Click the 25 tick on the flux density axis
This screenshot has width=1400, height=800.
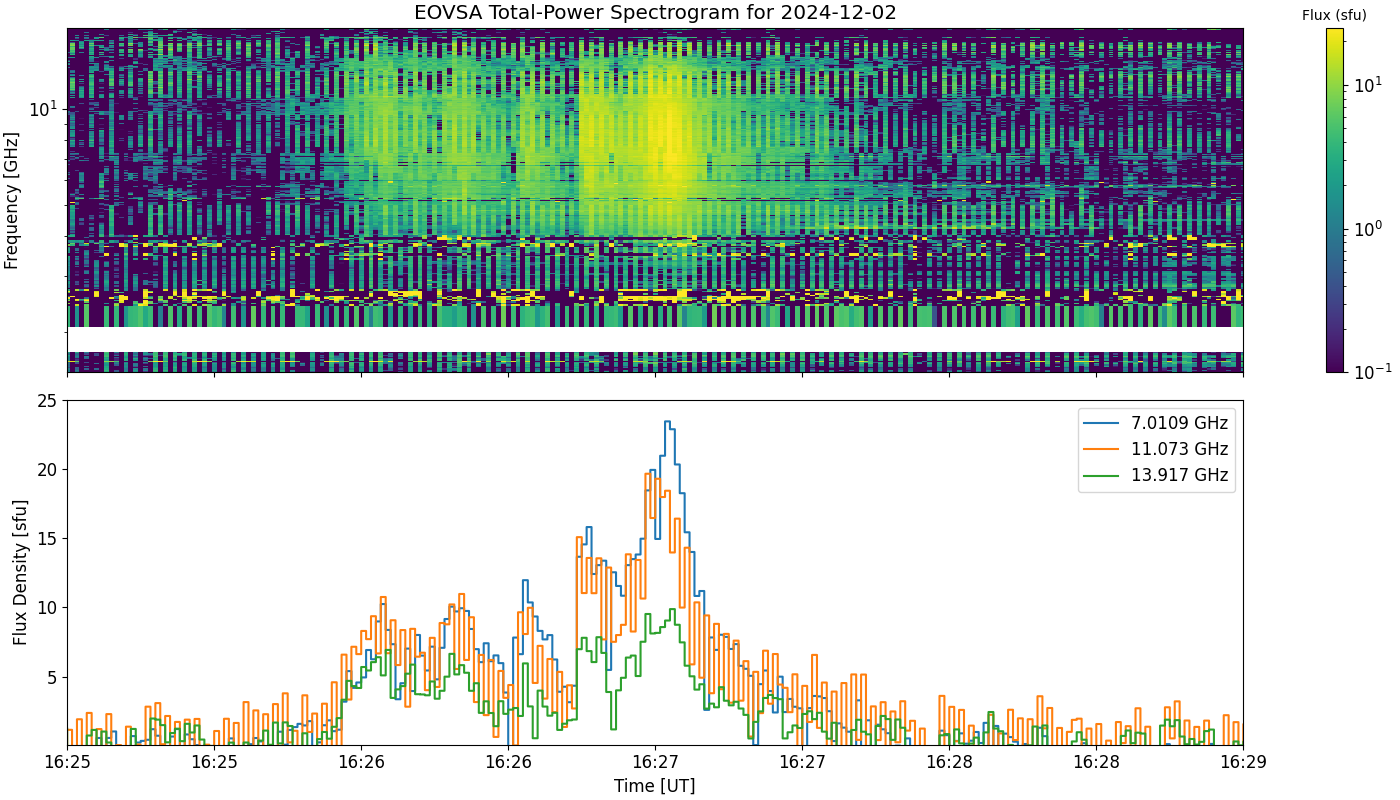coord(49,401)
